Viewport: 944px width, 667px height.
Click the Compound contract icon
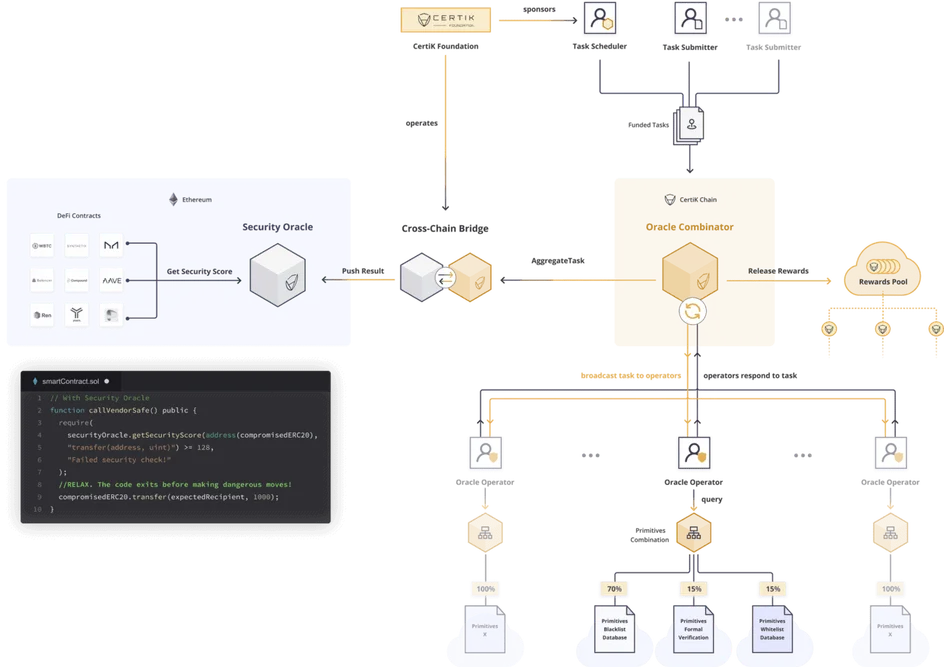(x=76, y=281)
